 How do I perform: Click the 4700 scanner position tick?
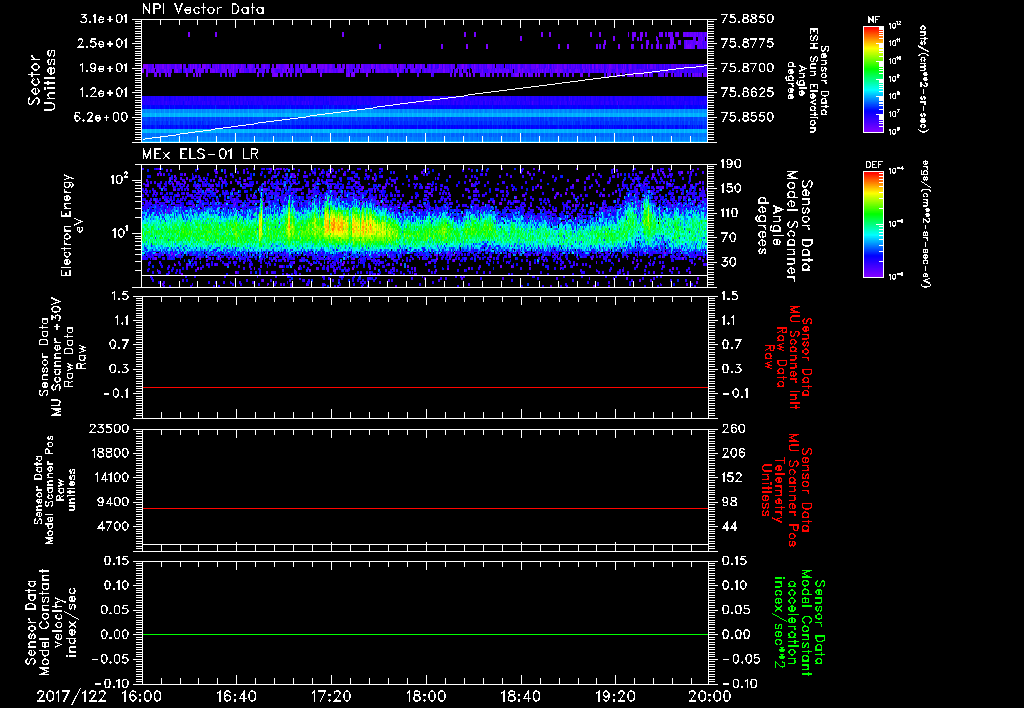(x=114, y=526)
